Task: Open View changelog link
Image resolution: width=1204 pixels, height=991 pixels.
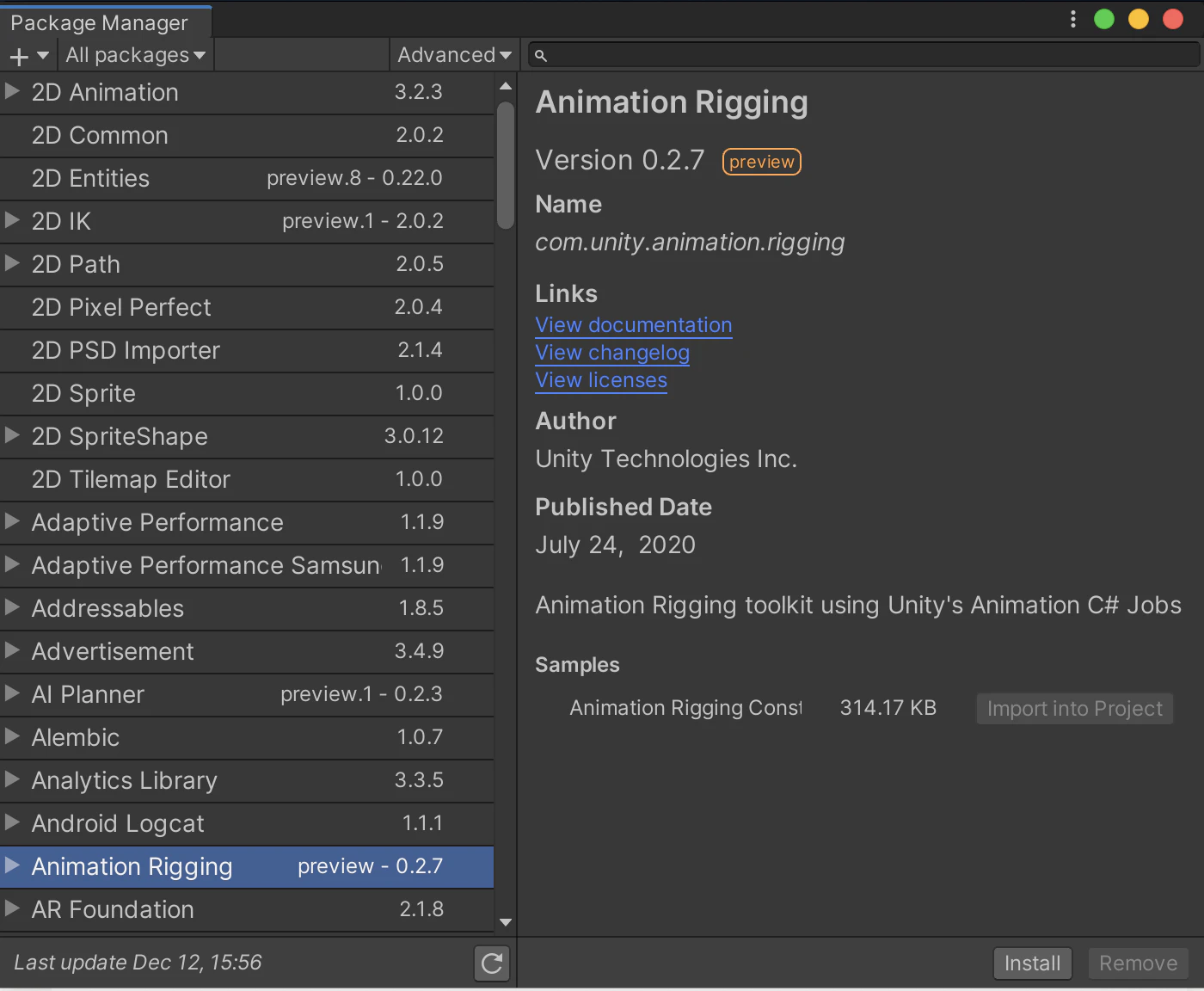Action: pyautogui.click(x=612, y=353)
